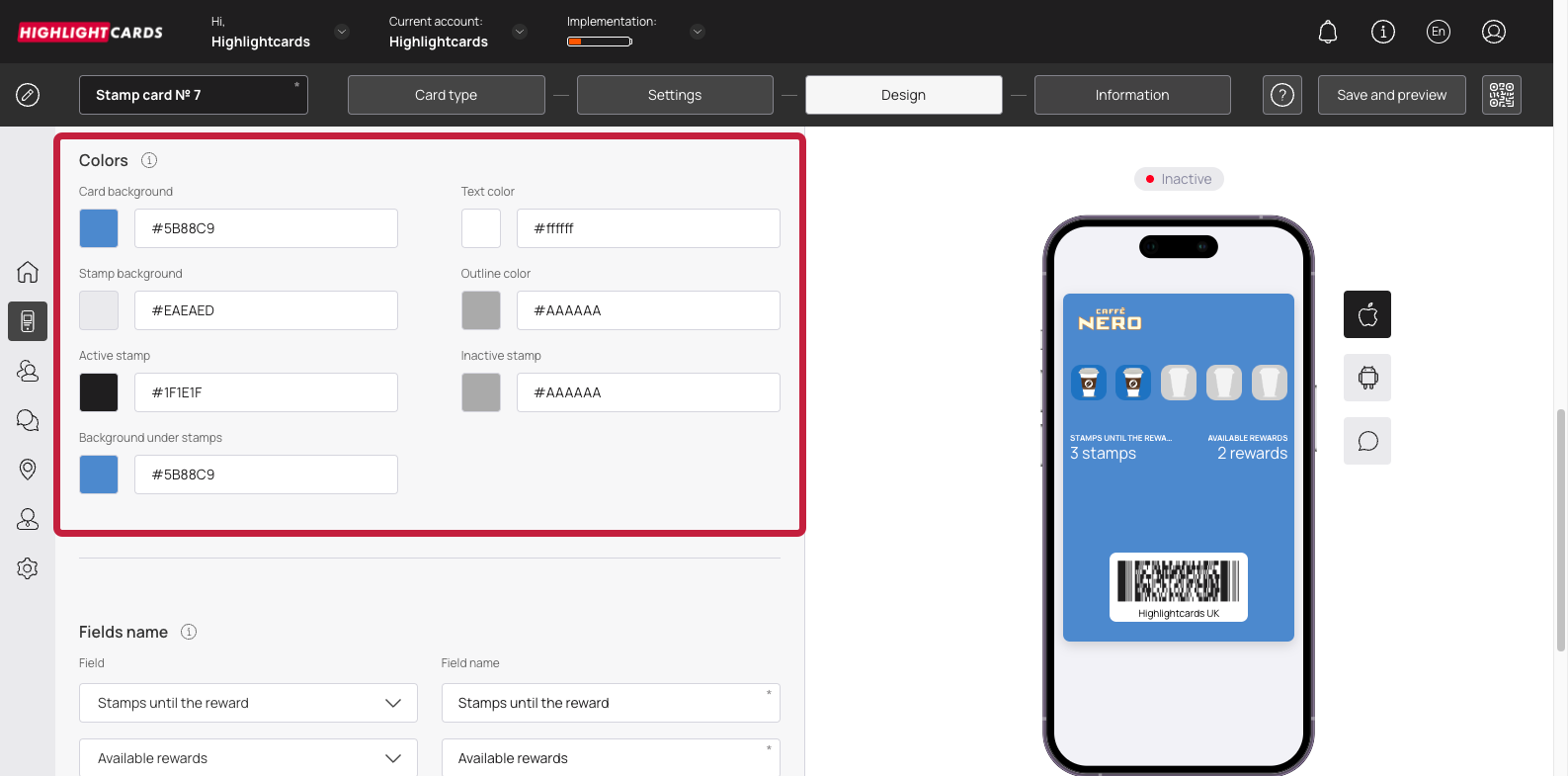Viewport: 1568px width, 776px height.
Task: Open the home sidebar icon
Action: 28,272
